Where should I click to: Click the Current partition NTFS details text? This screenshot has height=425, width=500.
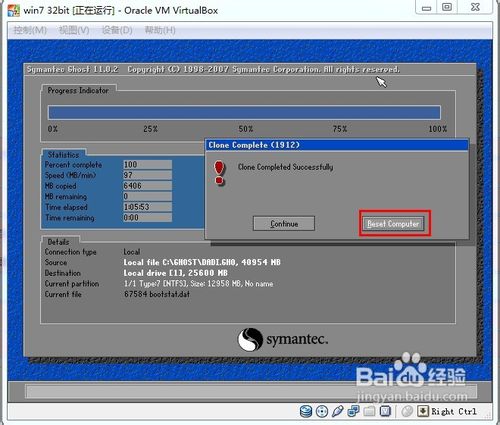point(199,284)
